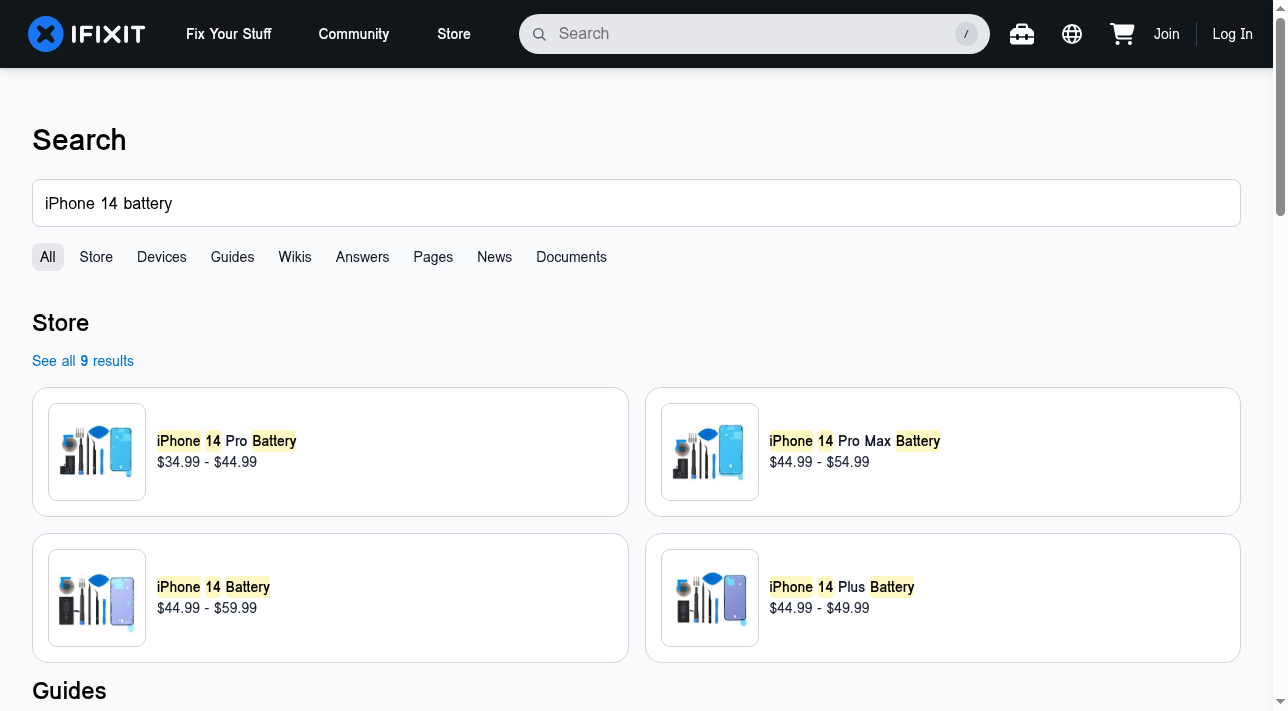The image size is (1288, 711).
Task: Click the iPhone 14 battery search box
Action: pyautogui.click(x=636, y=203)
